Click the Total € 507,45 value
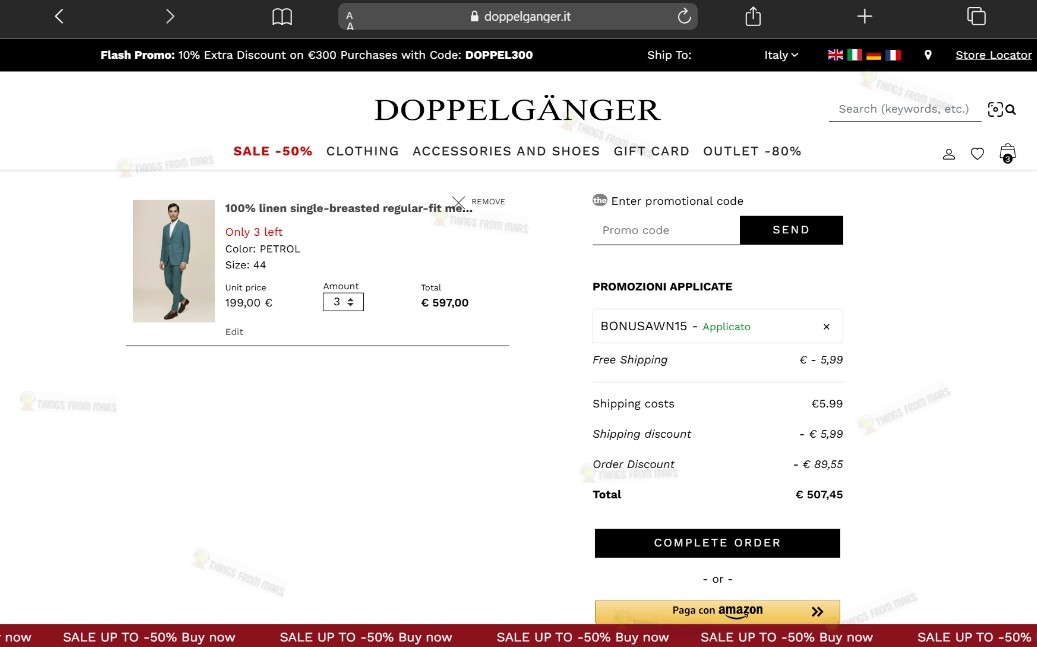 click(x=819, y=494)
